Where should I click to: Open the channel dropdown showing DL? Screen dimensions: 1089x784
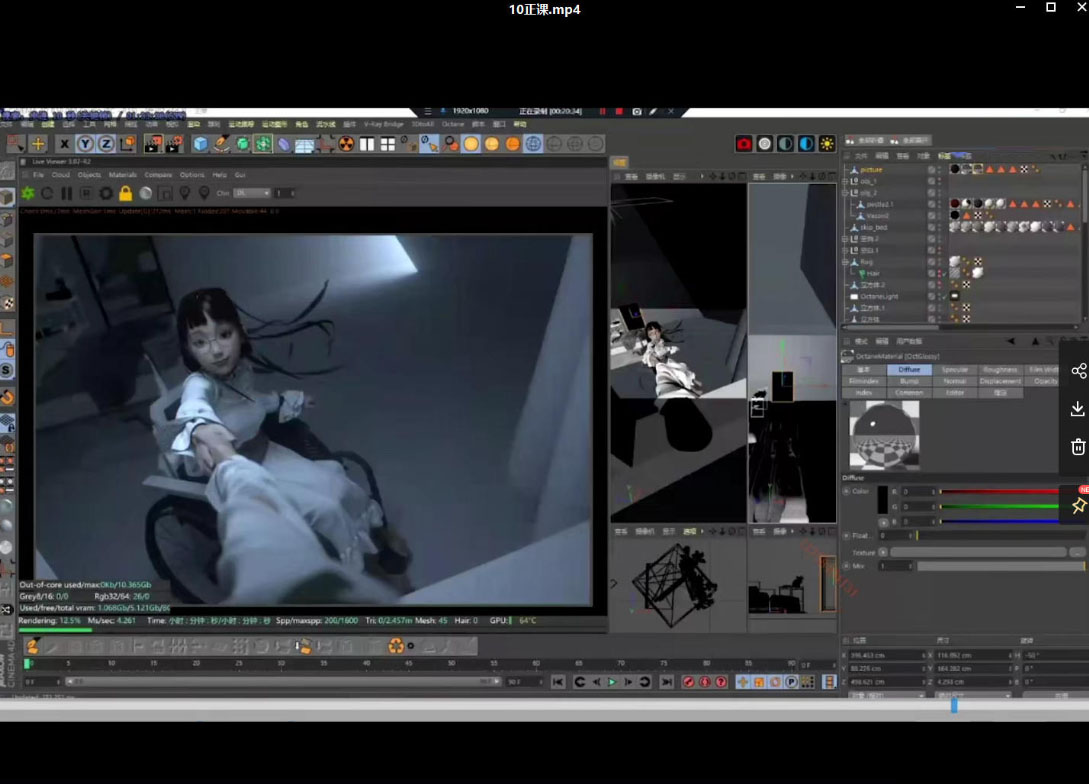tap(251, 193)
